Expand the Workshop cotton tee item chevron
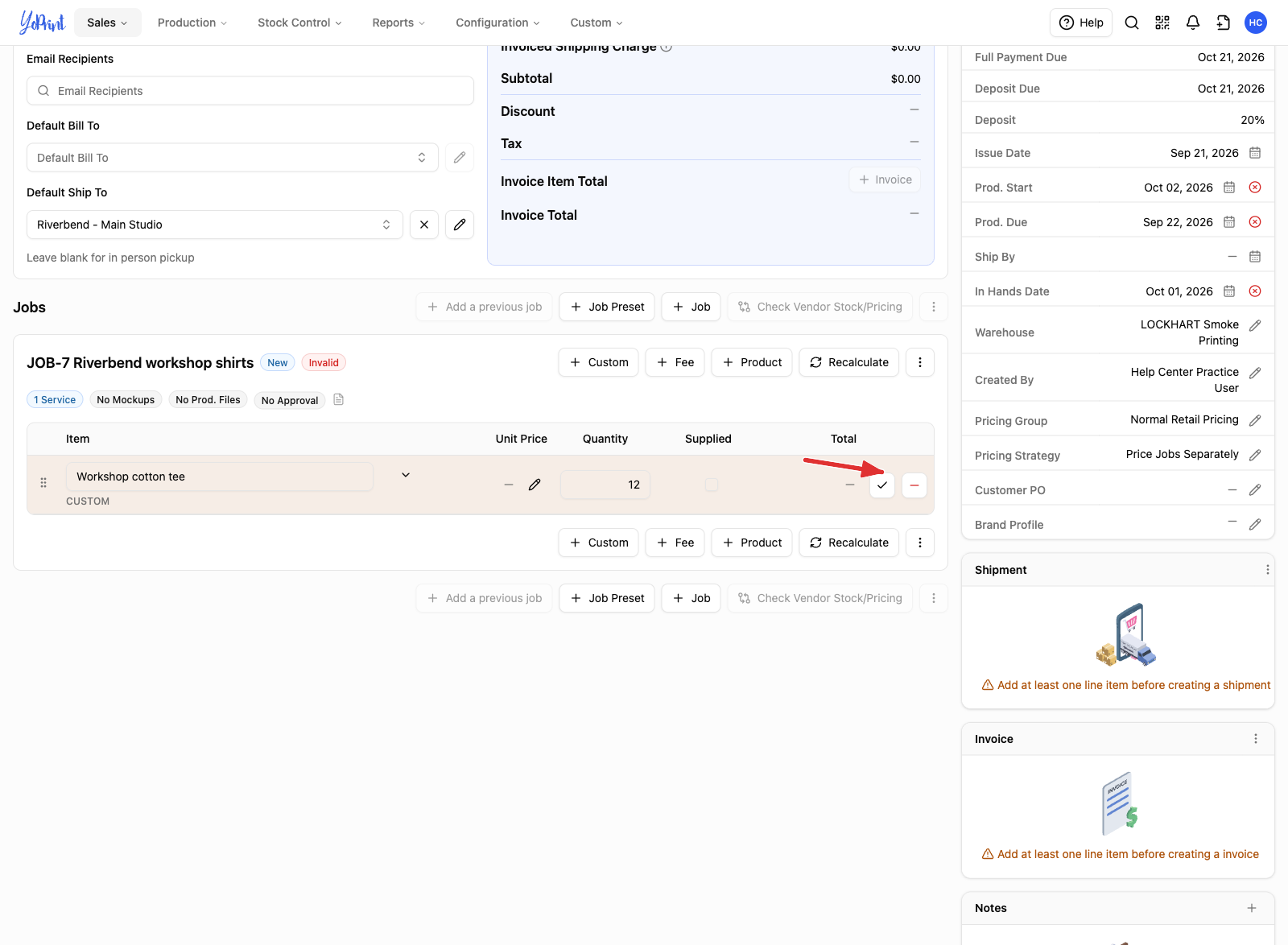The height and width of the screenshot is (945, 1288). (406, 475)
